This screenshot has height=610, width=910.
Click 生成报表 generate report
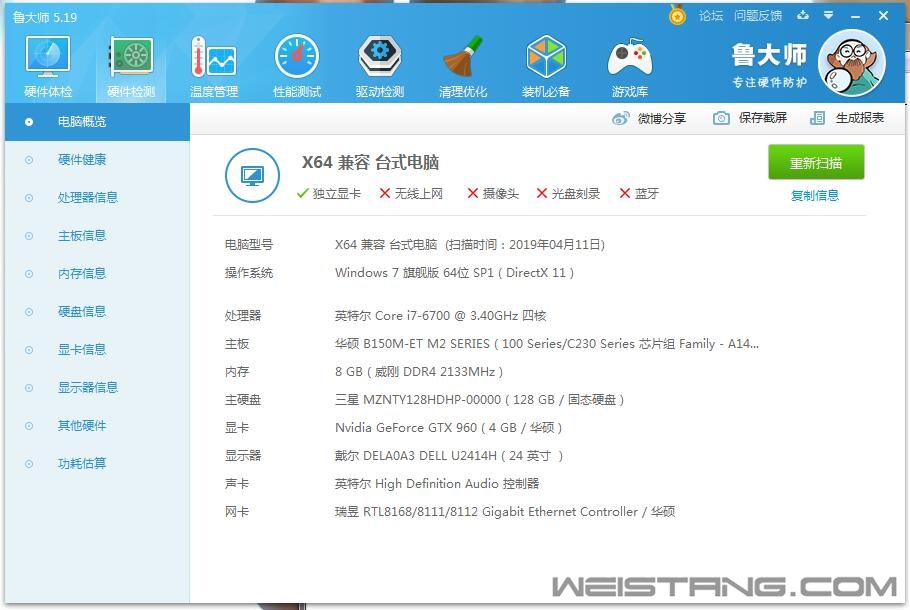(x=847, y=118)
